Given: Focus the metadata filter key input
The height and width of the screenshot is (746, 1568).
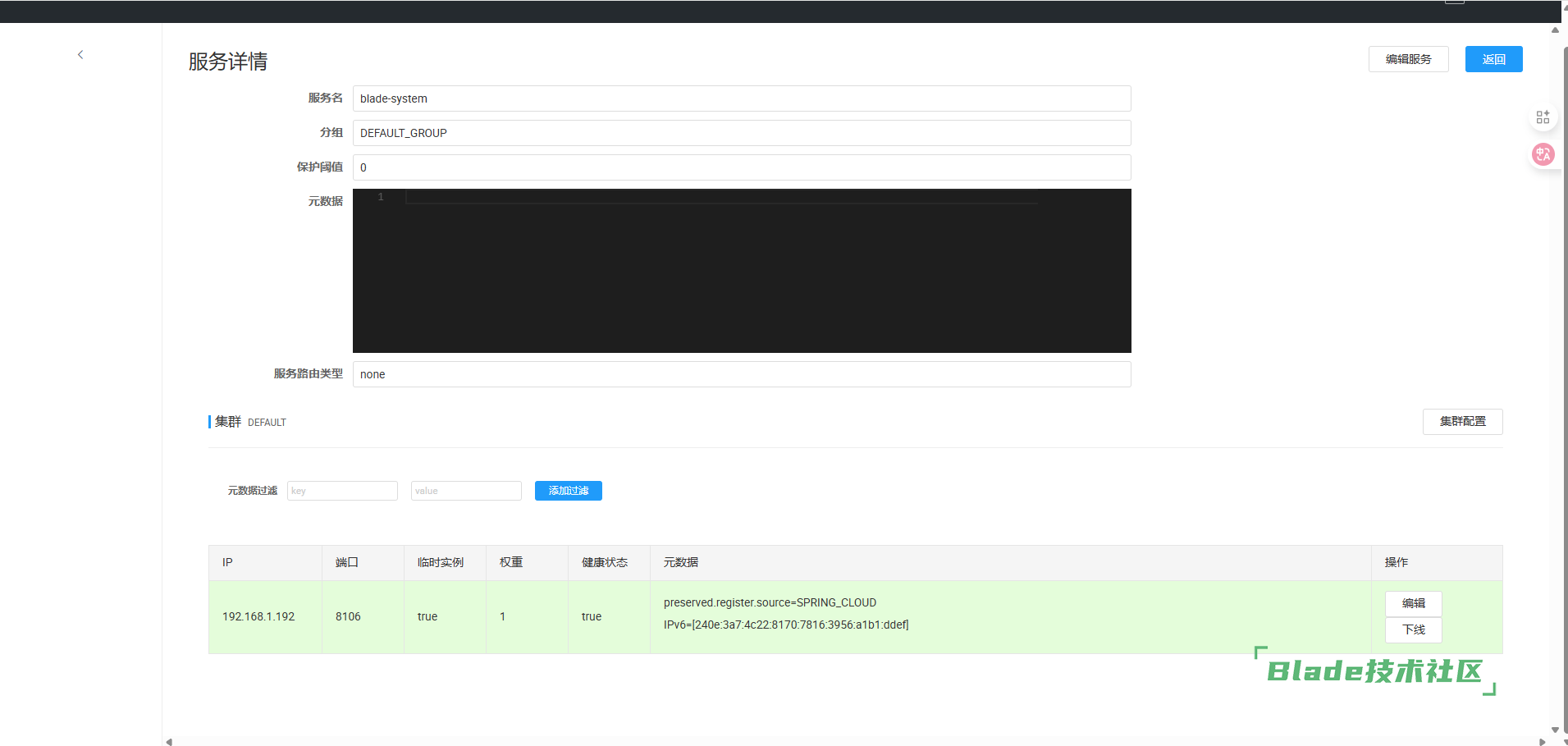Looking at the screenshot, I should [342, 491].
